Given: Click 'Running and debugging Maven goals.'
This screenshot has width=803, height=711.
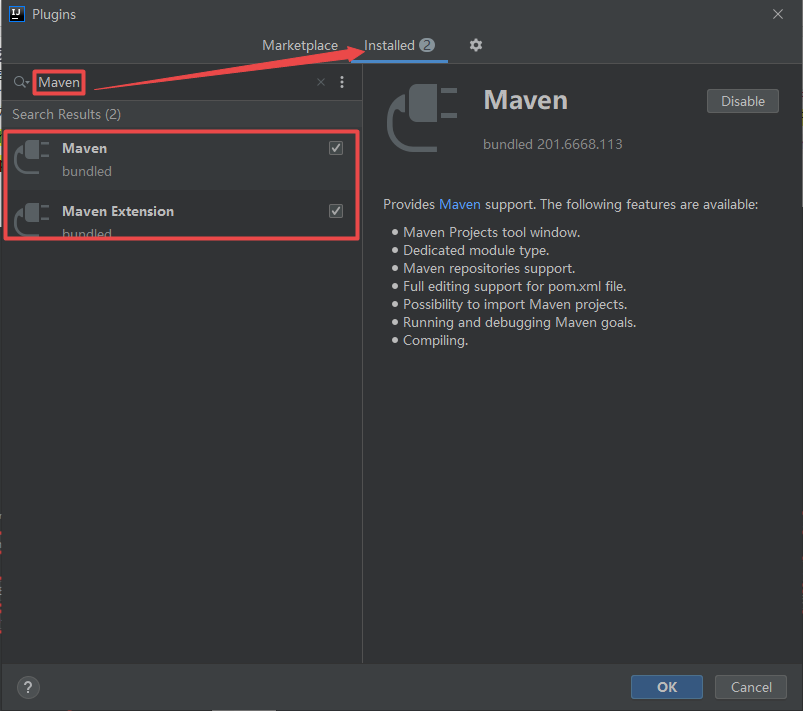Looking at the screenshot, I should point(519,322).
